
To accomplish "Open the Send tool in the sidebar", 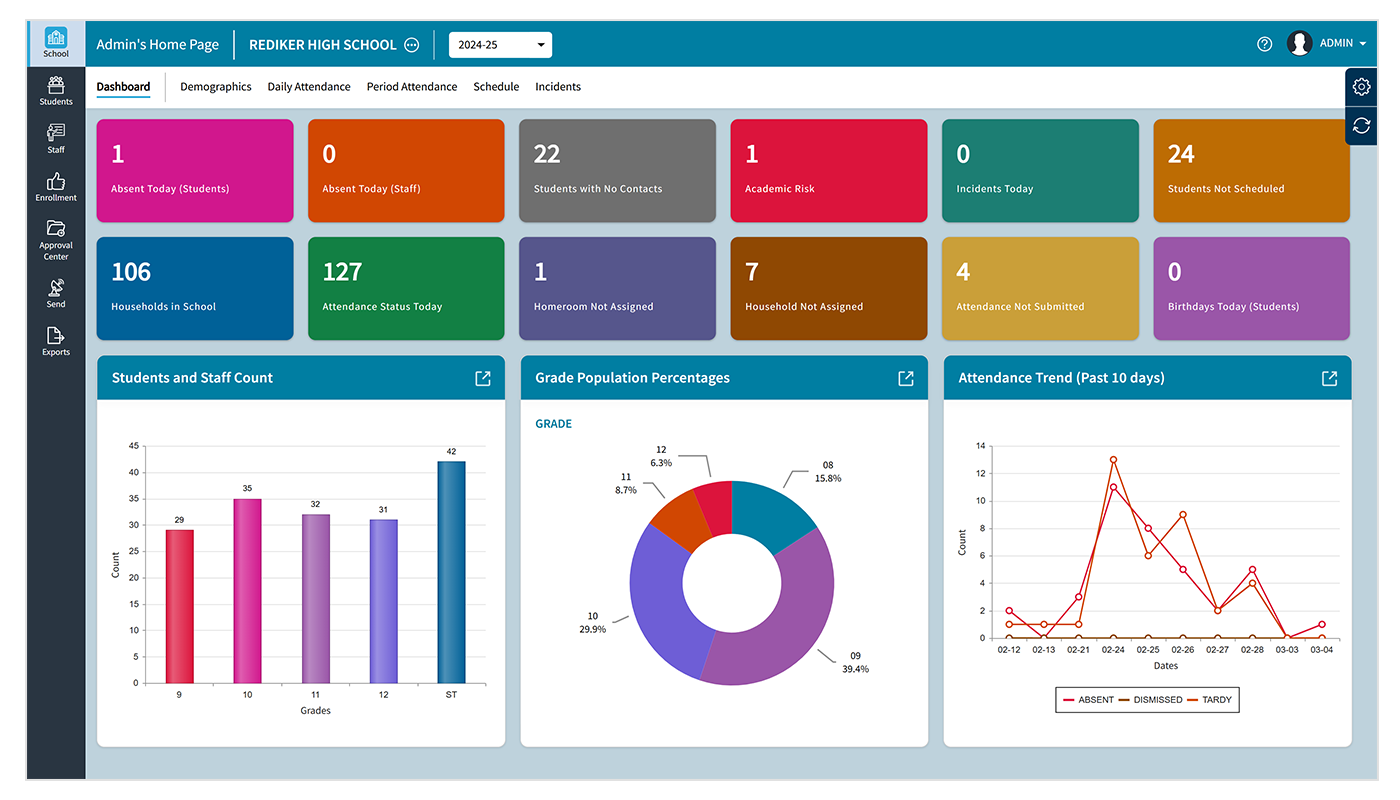I will (55, 292).
